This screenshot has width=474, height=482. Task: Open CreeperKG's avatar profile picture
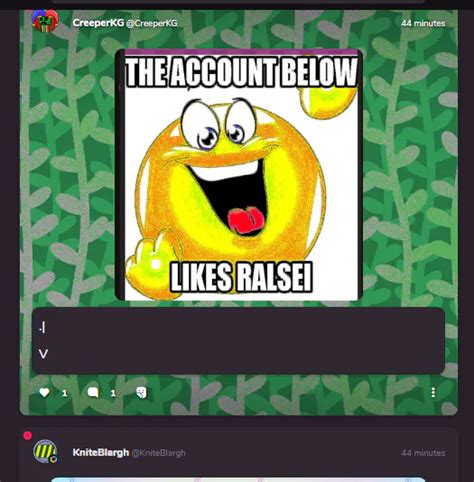click(45, 21)
